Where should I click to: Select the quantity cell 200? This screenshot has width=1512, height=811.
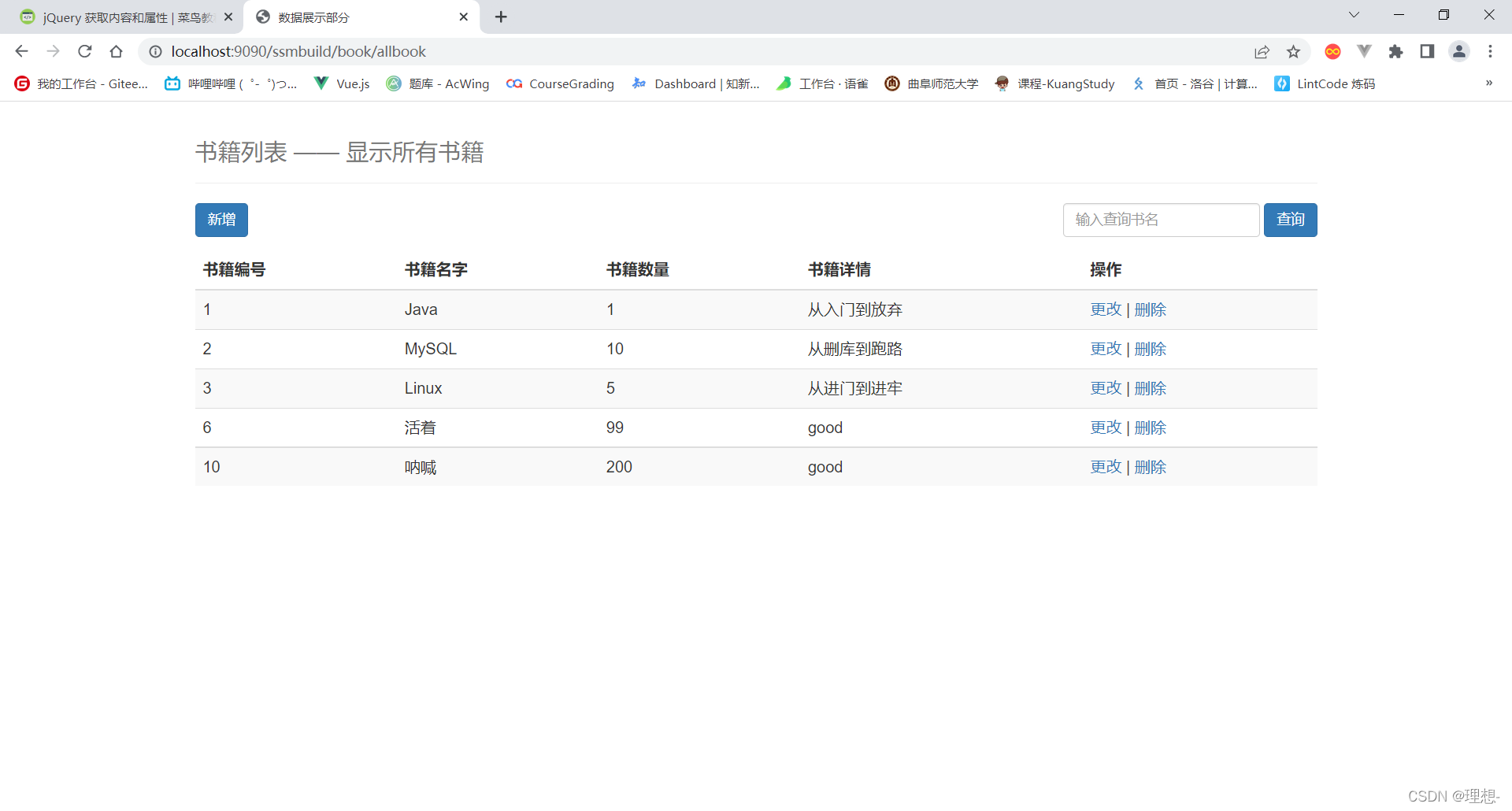[x=619, y=467]
